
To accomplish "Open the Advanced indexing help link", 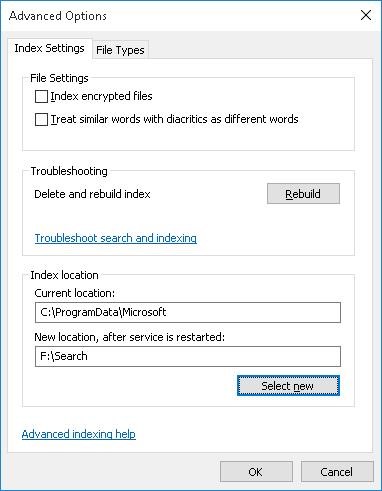I will (79, 434).
